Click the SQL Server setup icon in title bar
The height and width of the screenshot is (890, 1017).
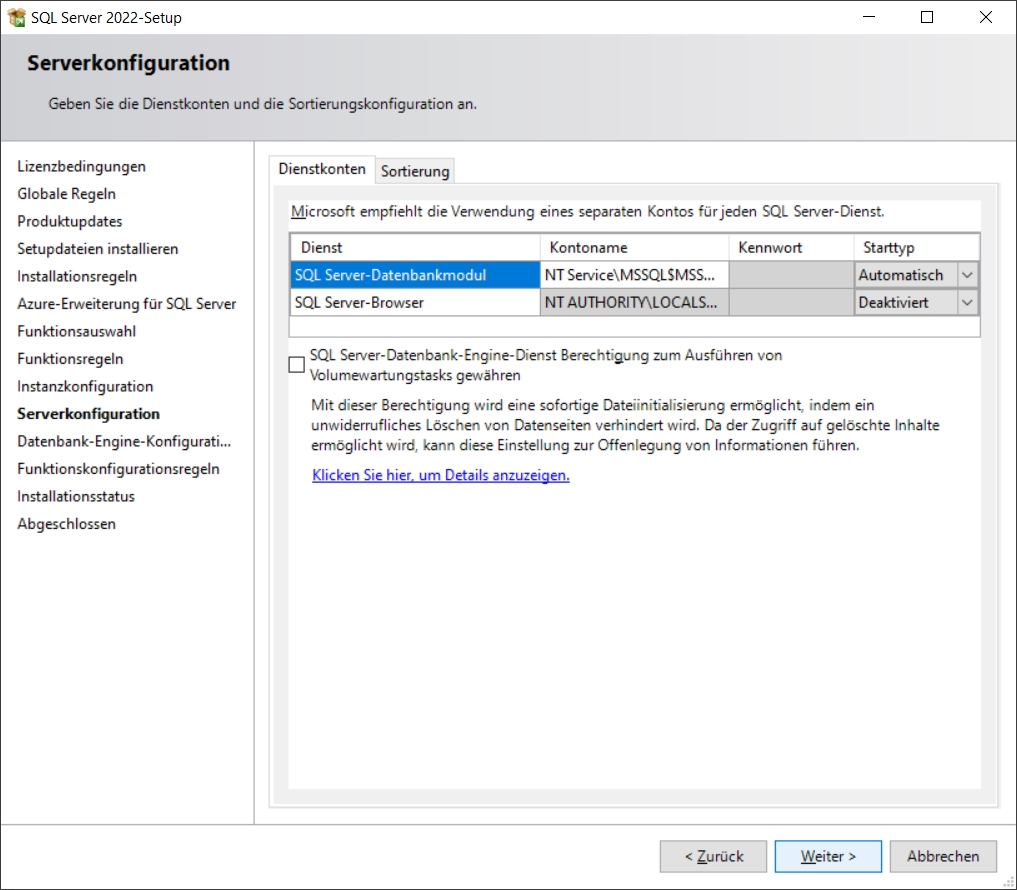pos(16,18)
